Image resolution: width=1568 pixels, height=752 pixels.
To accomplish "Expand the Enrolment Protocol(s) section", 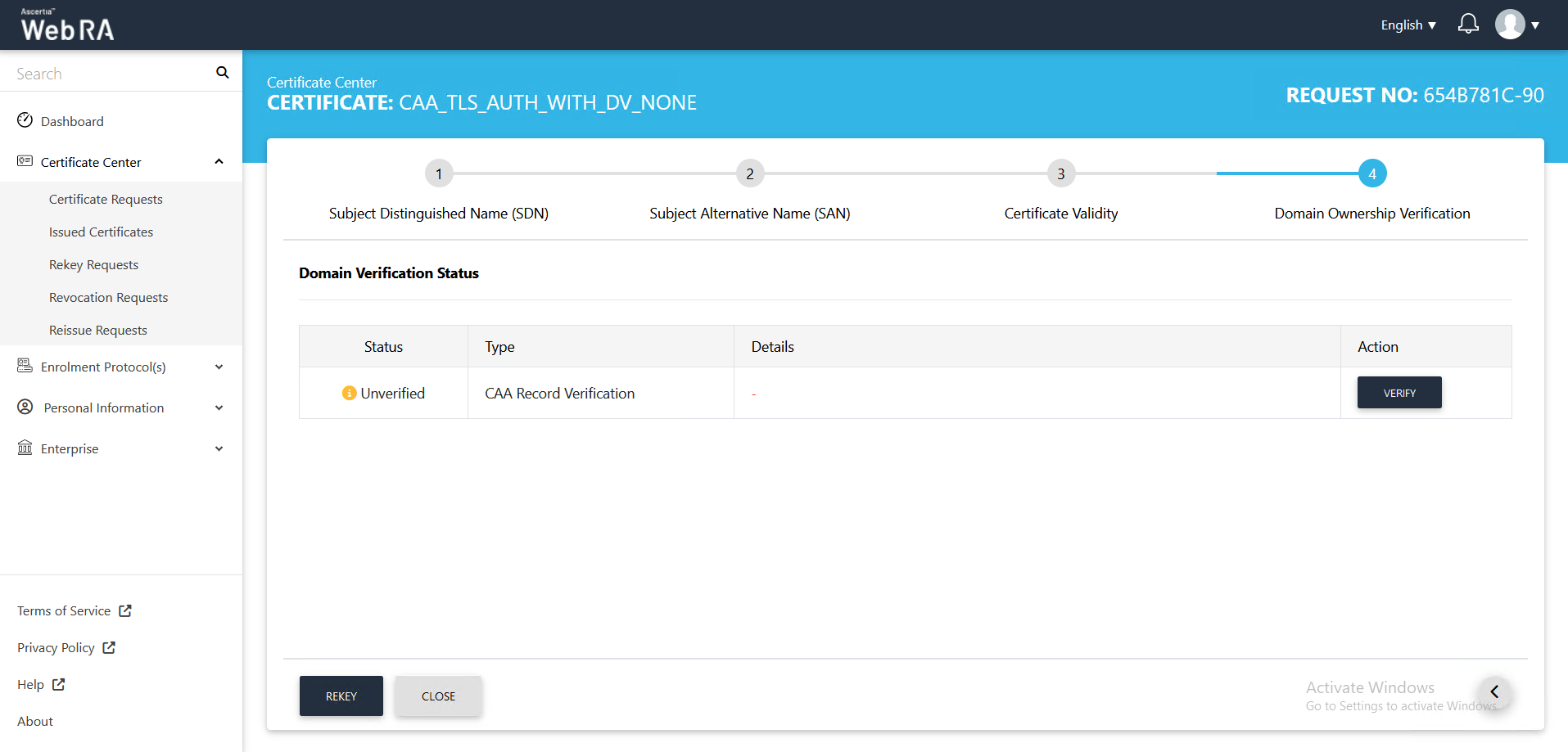I will pyautogui.click(x=219, y=367).
